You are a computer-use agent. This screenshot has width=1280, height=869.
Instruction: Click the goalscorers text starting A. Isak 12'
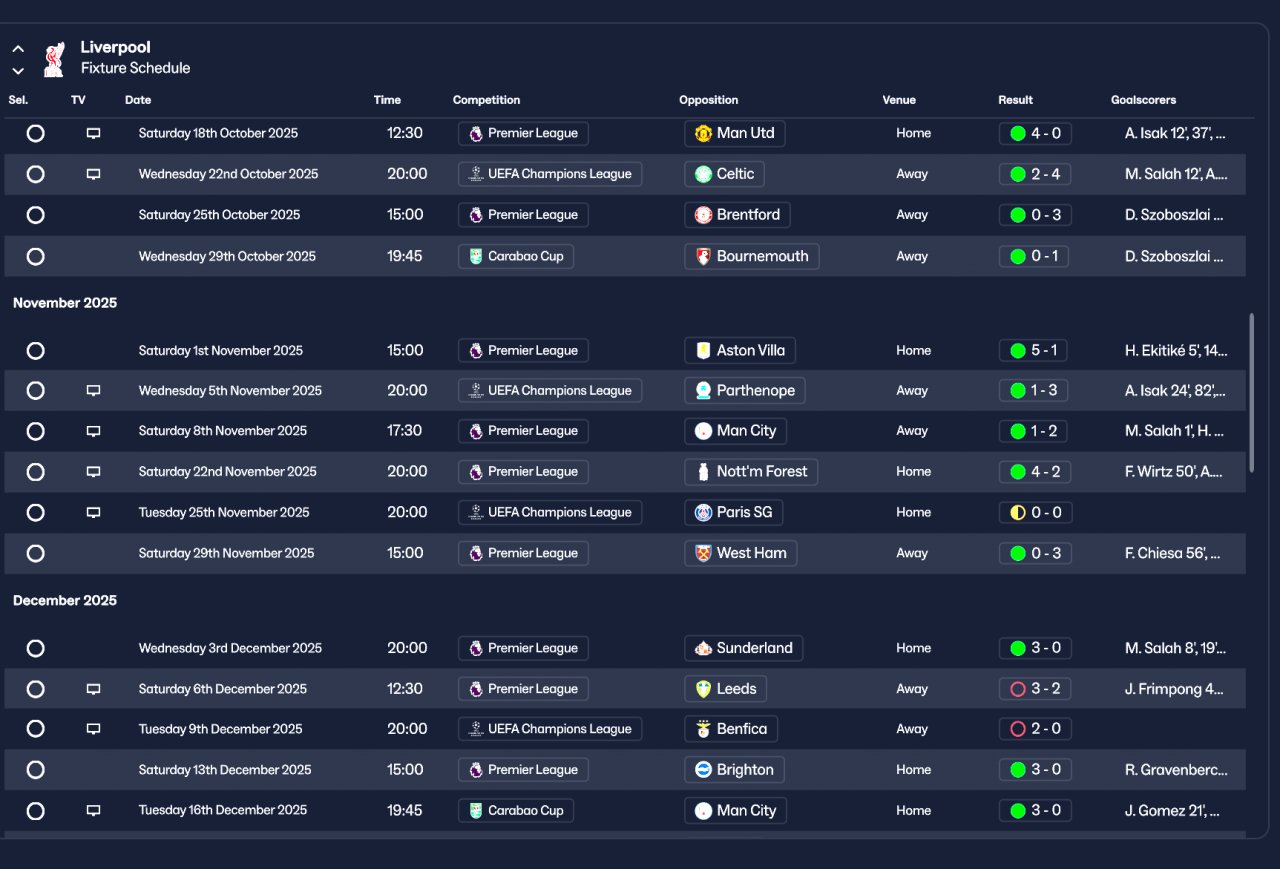pyautogui.click(x=1175, y=133)
